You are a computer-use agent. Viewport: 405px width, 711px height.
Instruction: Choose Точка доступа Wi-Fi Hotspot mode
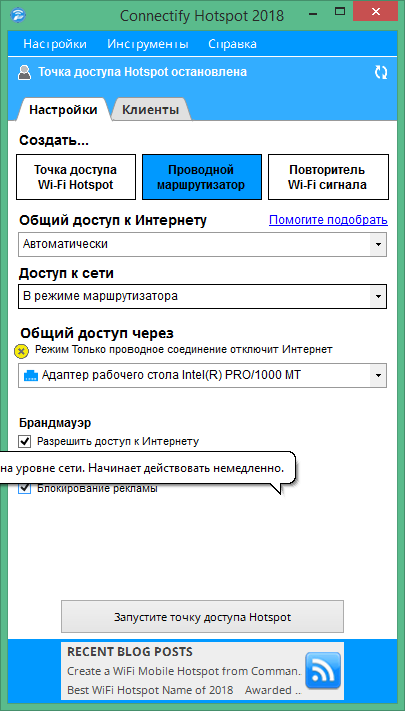tap(76, 177)
